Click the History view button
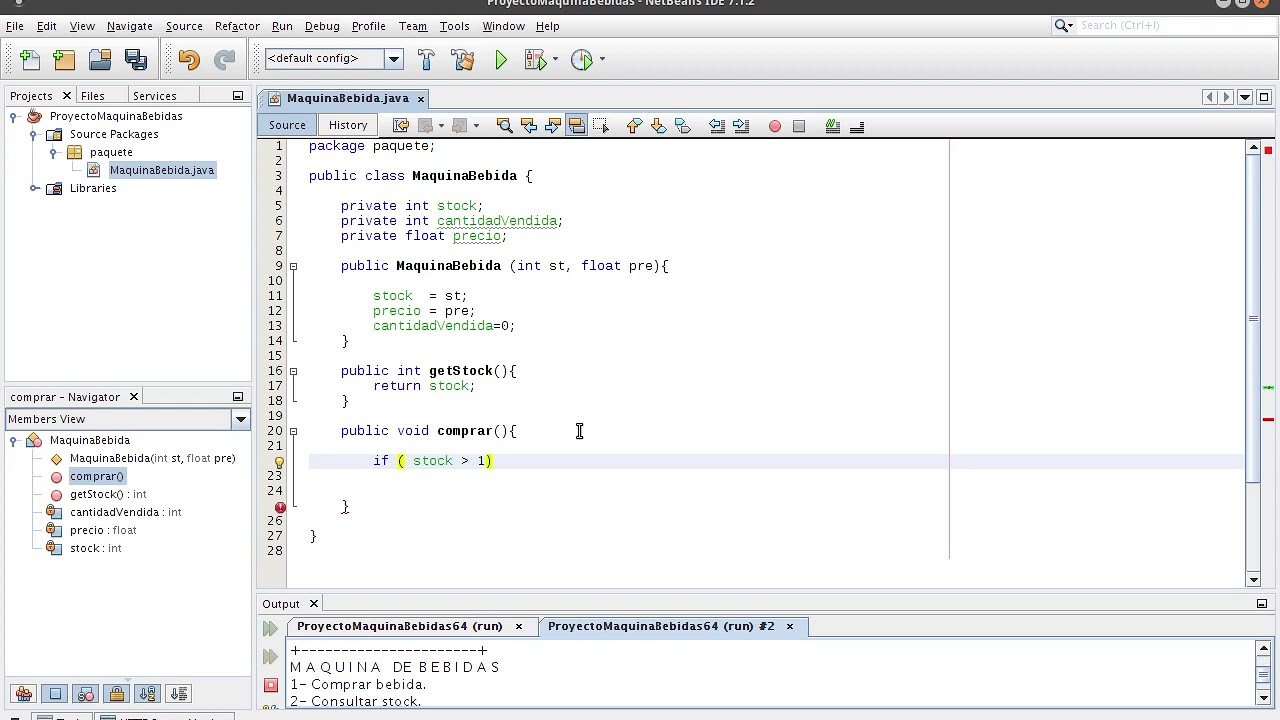The image size is (1280, 720). pos(348,125)
